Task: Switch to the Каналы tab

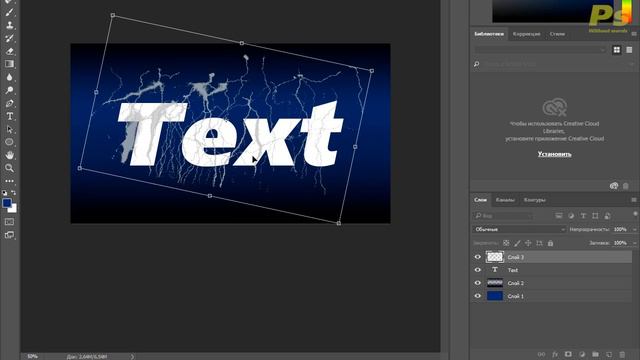Action: click(x=505, y=200)
